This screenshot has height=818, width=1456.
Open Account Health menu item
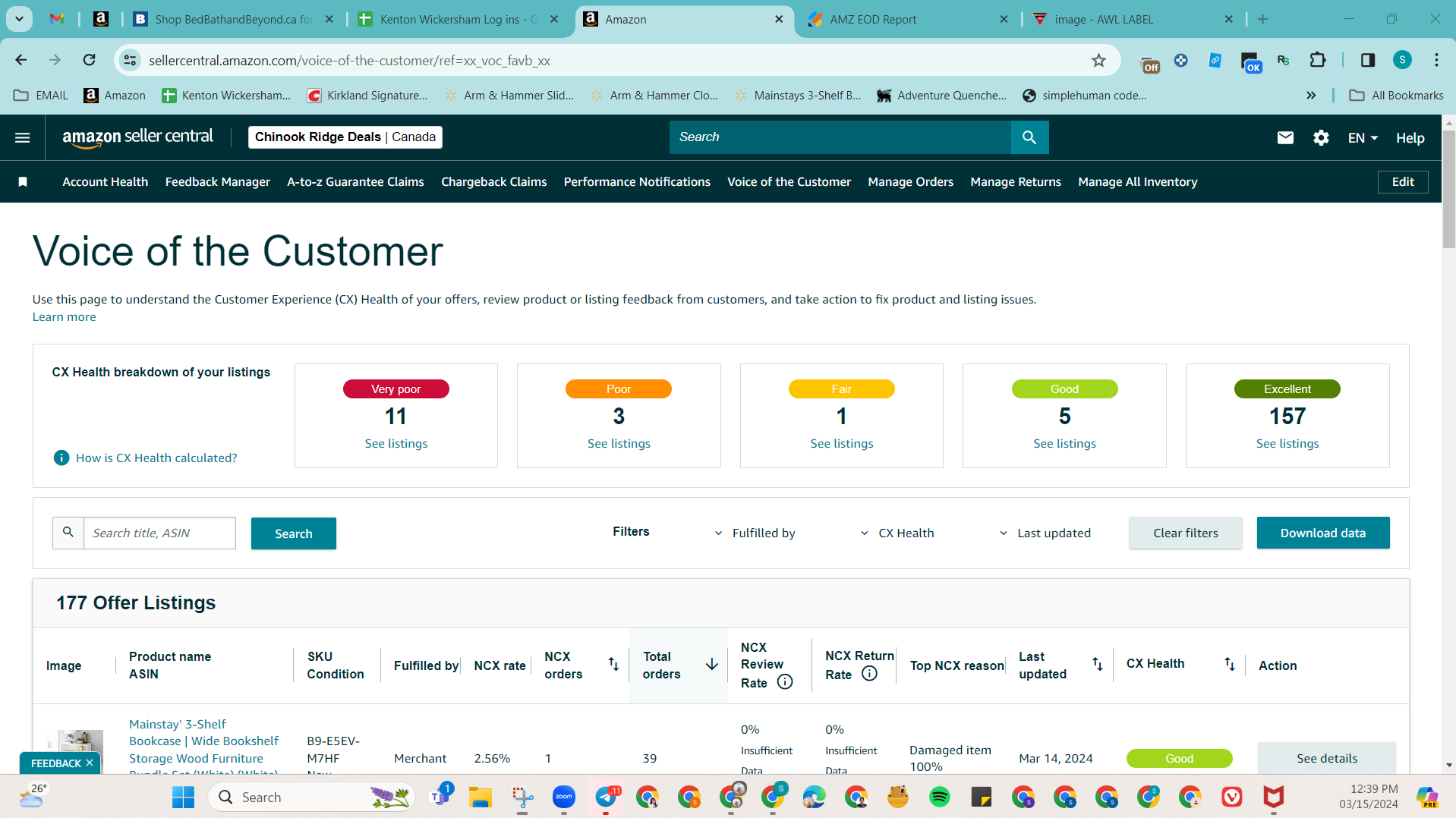[106, 182]
